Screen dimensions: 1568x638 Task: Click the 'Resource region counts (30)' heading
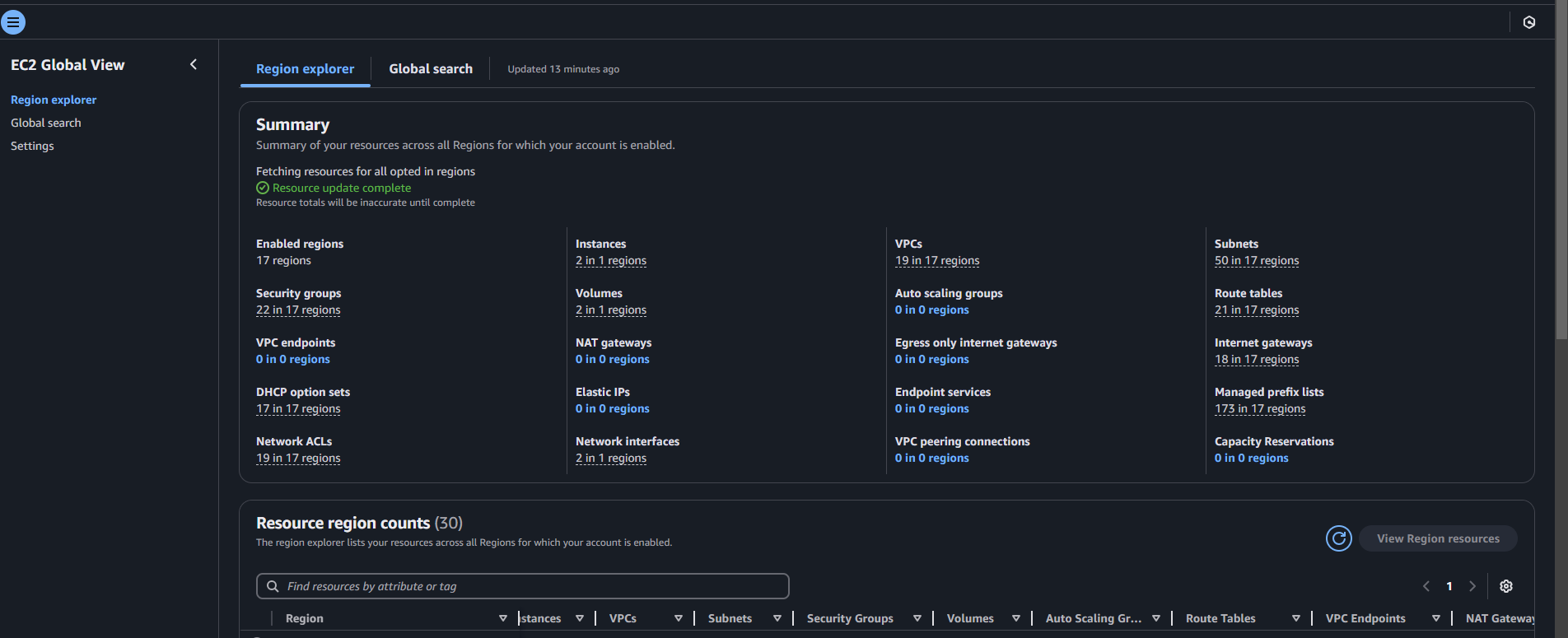[359, 523]
